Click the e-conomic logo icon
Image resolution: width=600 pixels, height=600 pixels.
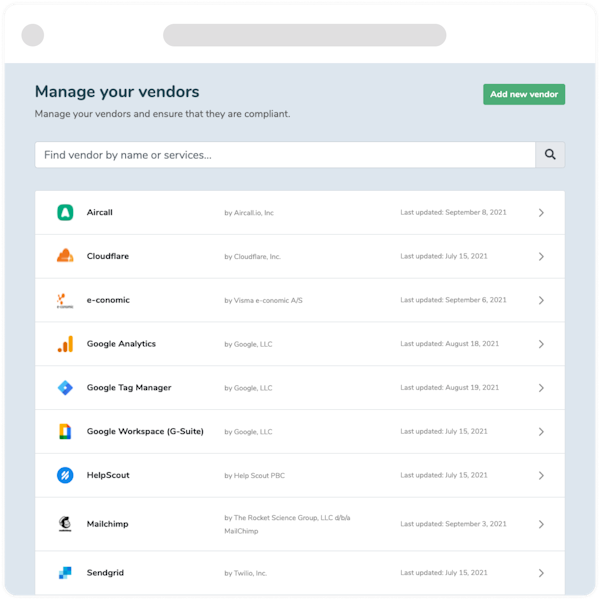[x=65, y=300]
